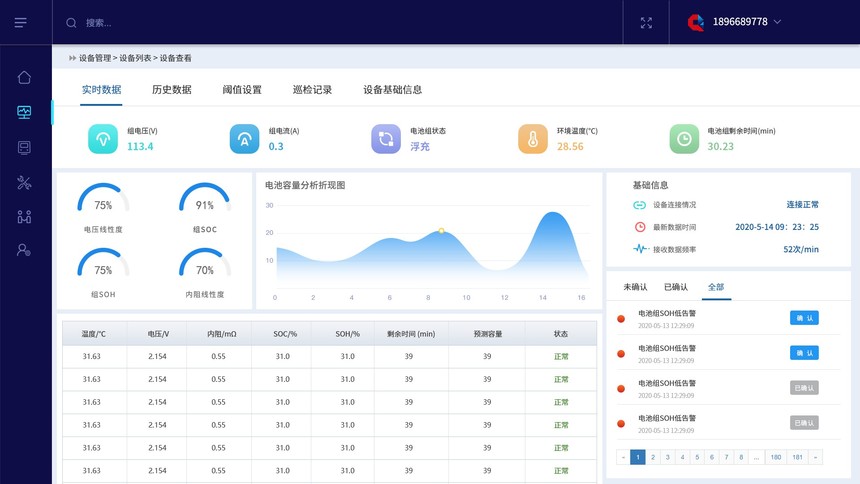Click the hamburger menu icon
Image resolution: width=860 pixels, height=484 pixels.
click(x=20, y=22)
